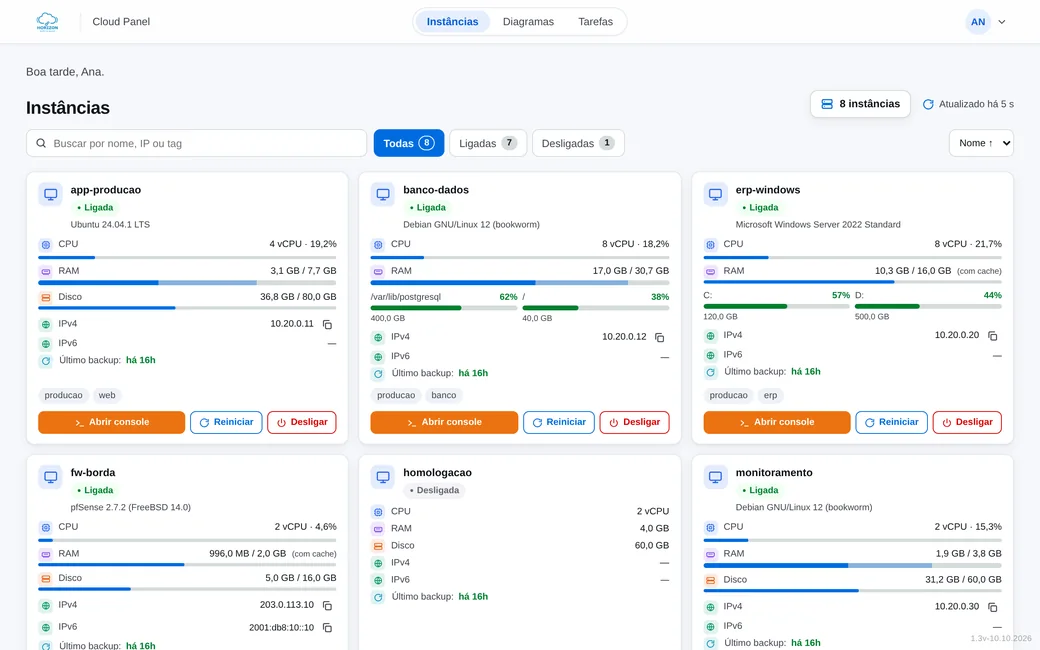Click the IPv6 globe icon on erp-windows
The width and height of the screenshot is (1040, 650).
click(x=710, y=355)
